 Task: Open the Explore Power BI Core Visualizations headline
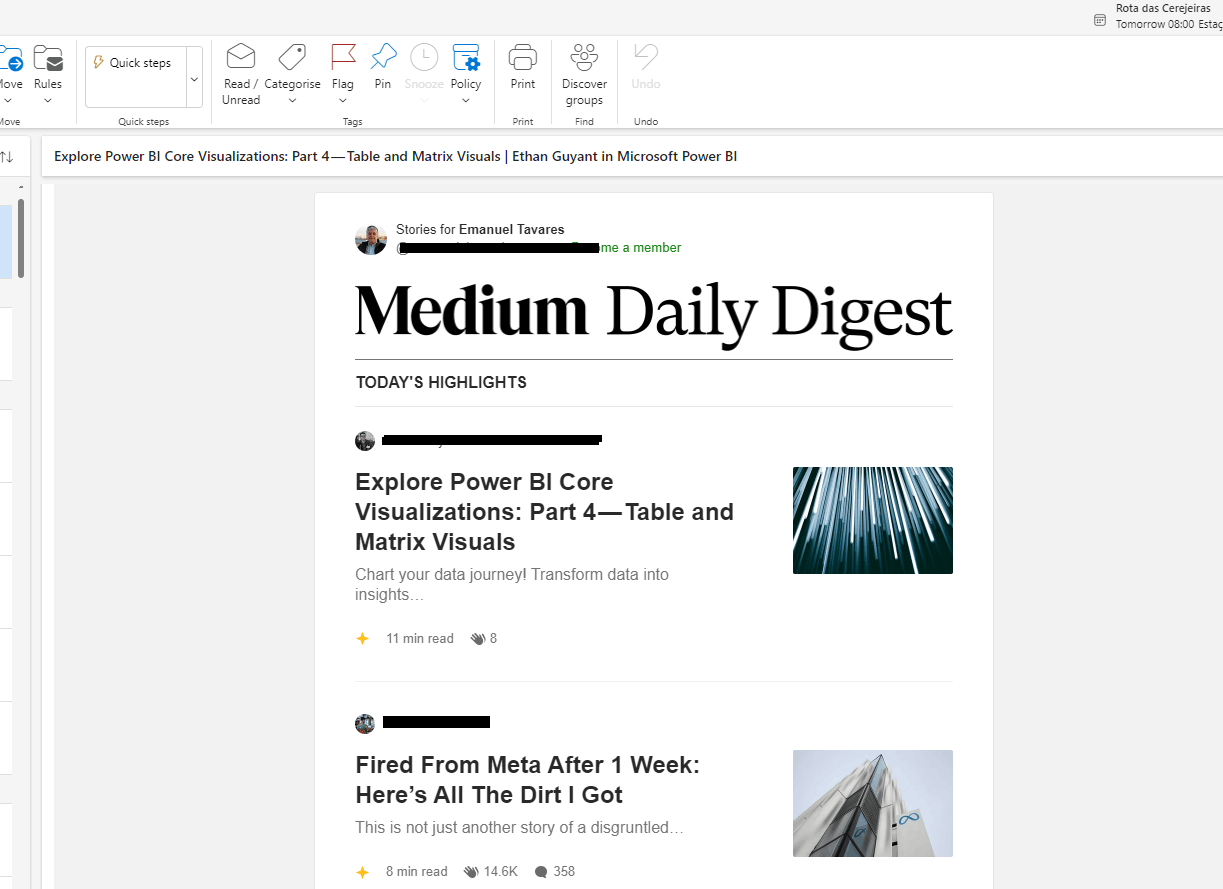tap(544, 512)
